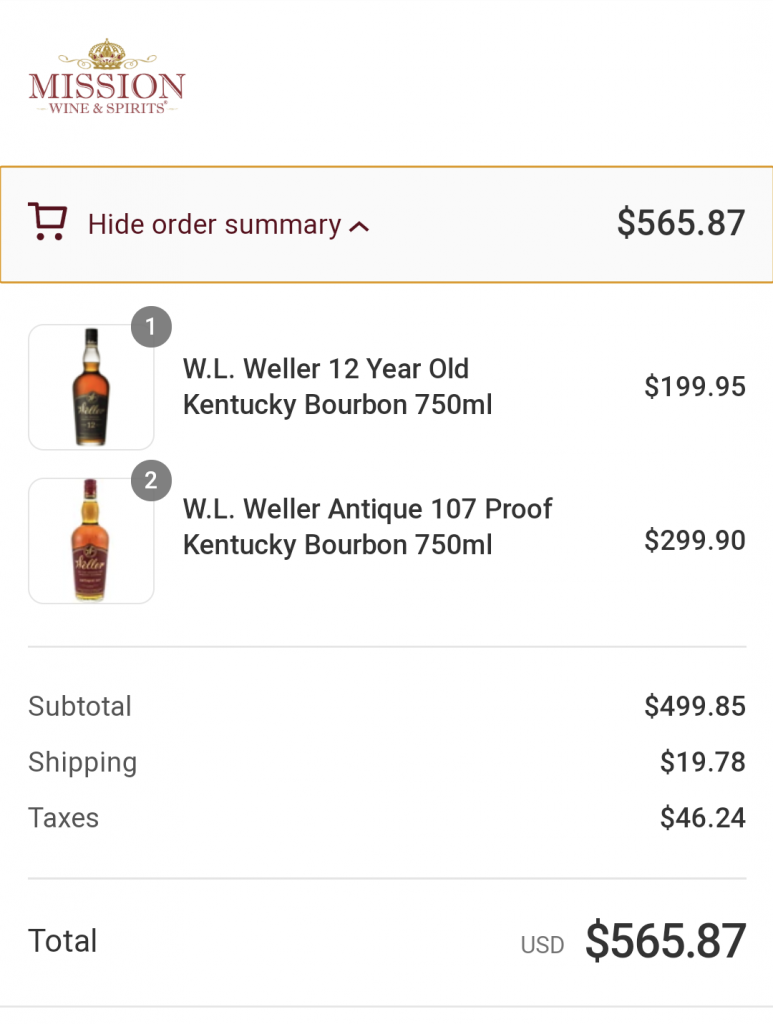
Task: Click the $46.24 taxes amount
Action: pos(702,818)
